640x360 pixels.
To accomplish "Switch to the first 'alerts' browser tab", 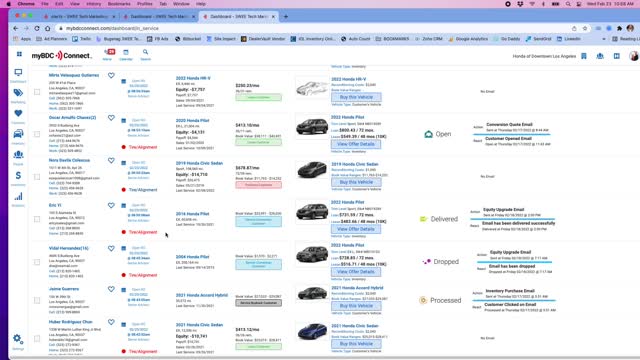I will coord(79,16).
